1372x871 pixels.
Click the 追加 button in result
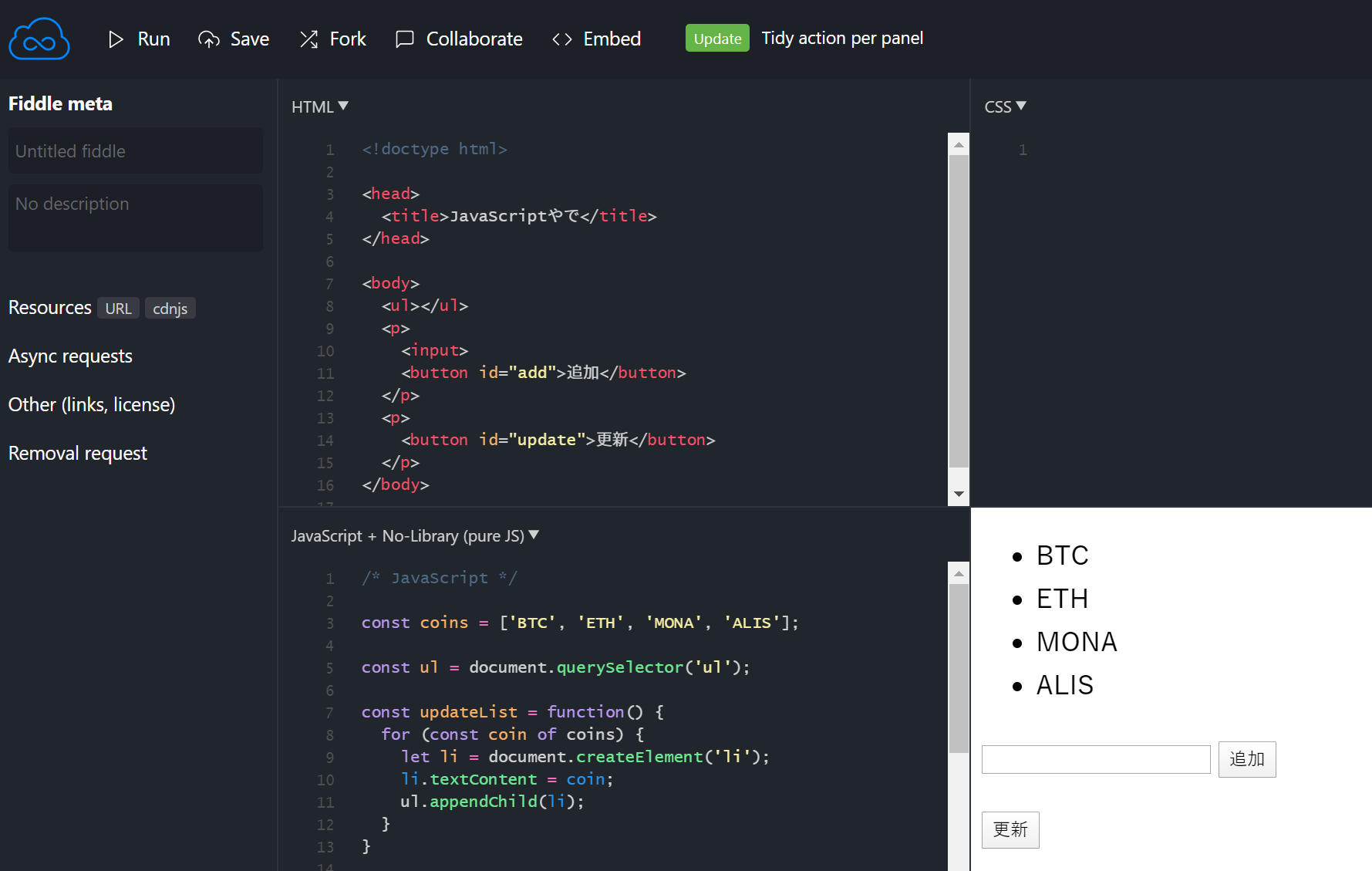pyautogui.click(x=1247, y=759)
